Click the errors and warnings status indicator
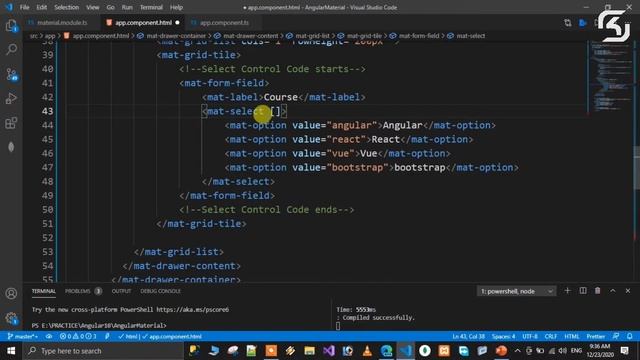Image resolution: width=640 pixels, height=360 pixels. 78,336
